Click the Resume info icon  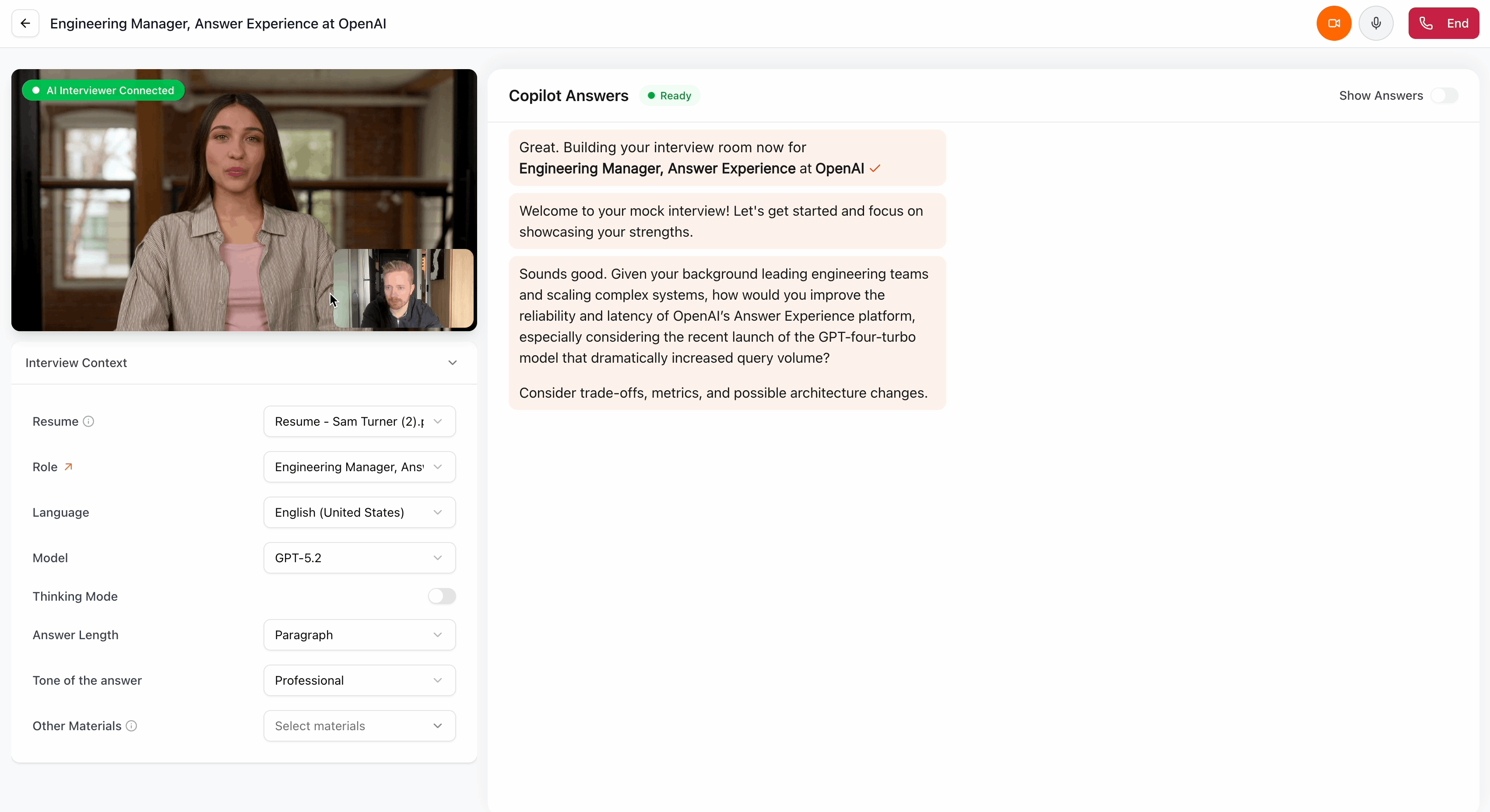click(88, 421)
